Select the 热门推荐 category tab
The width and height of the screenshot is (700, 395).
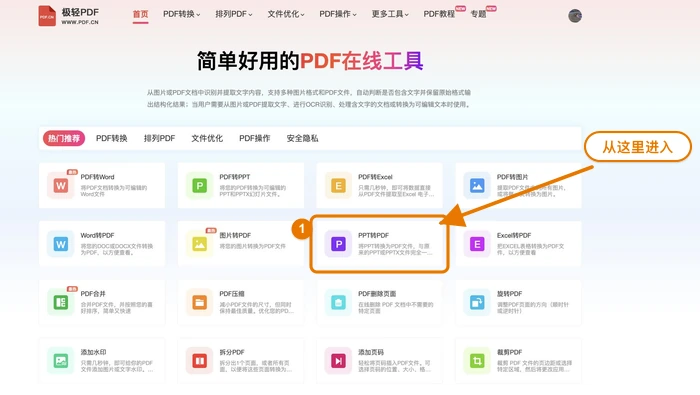[x=64, y=138]
